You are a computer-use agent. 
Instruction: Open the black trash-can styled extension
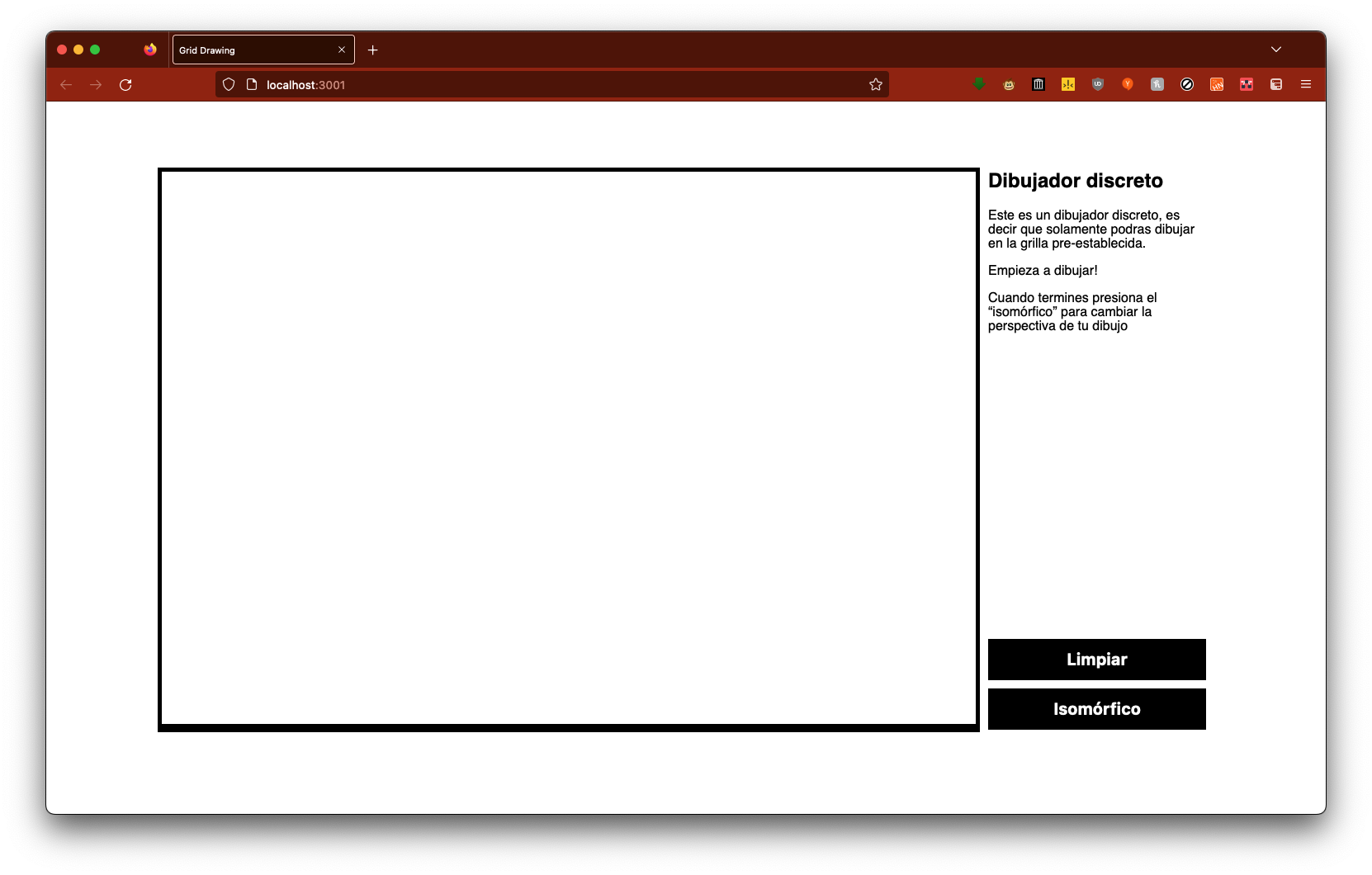(1038, 84)
